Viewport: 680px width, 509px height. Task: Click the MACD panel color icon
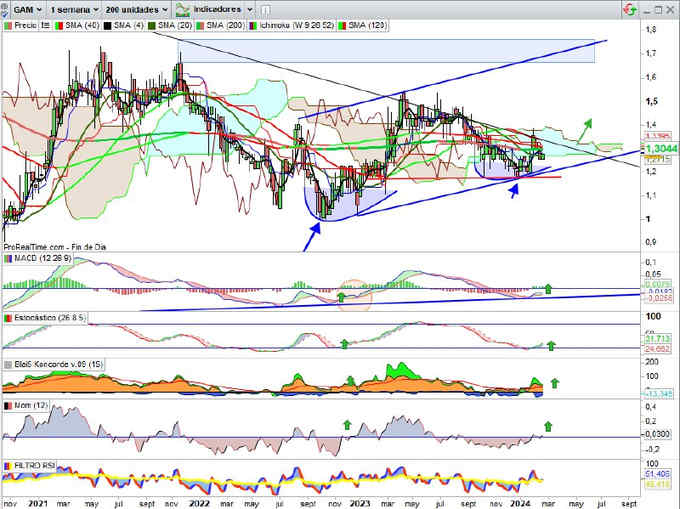8,259
